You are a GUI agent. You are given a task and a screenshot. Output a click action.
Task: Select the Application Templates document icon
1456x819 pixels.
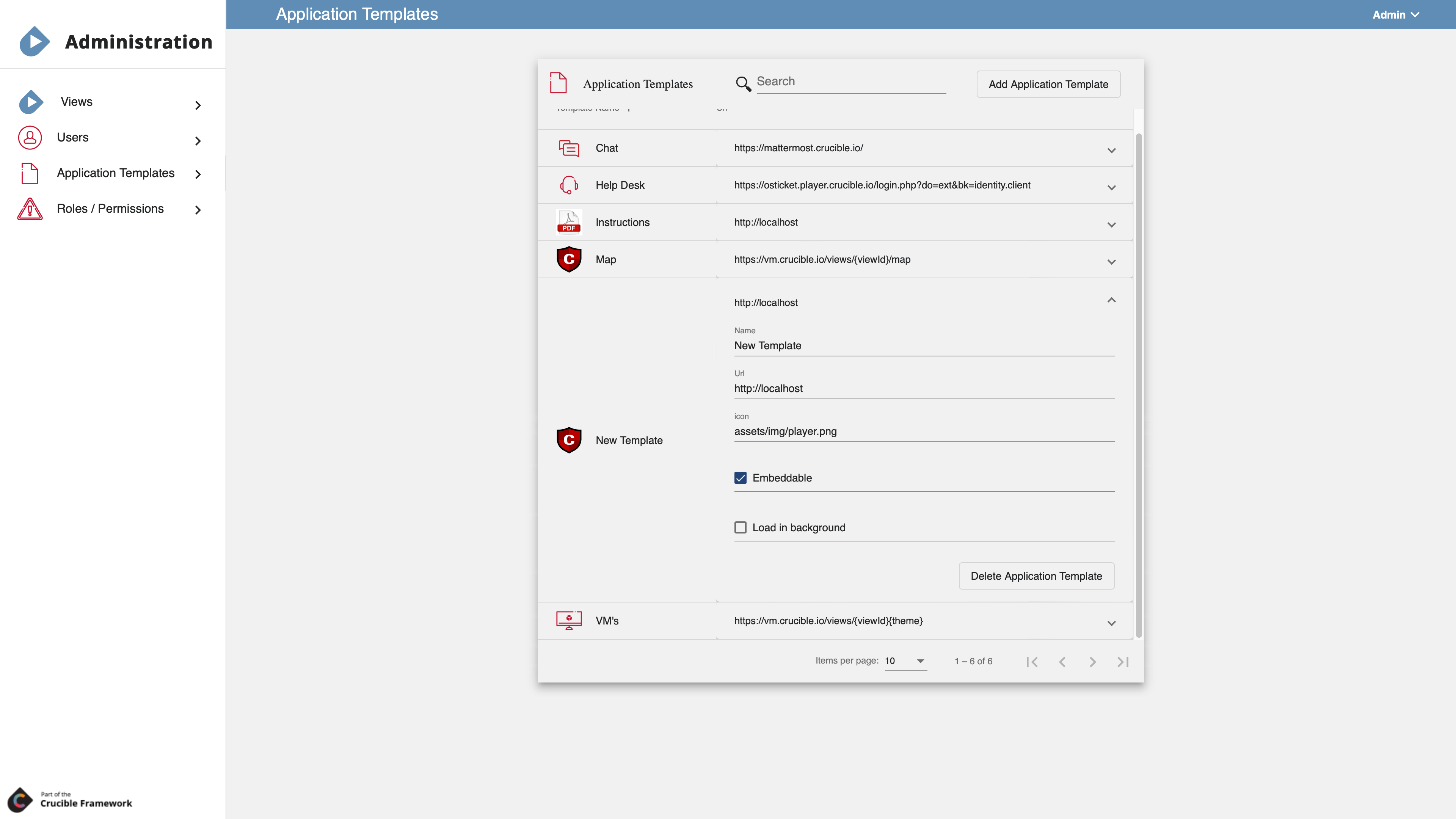pos(30,173)
